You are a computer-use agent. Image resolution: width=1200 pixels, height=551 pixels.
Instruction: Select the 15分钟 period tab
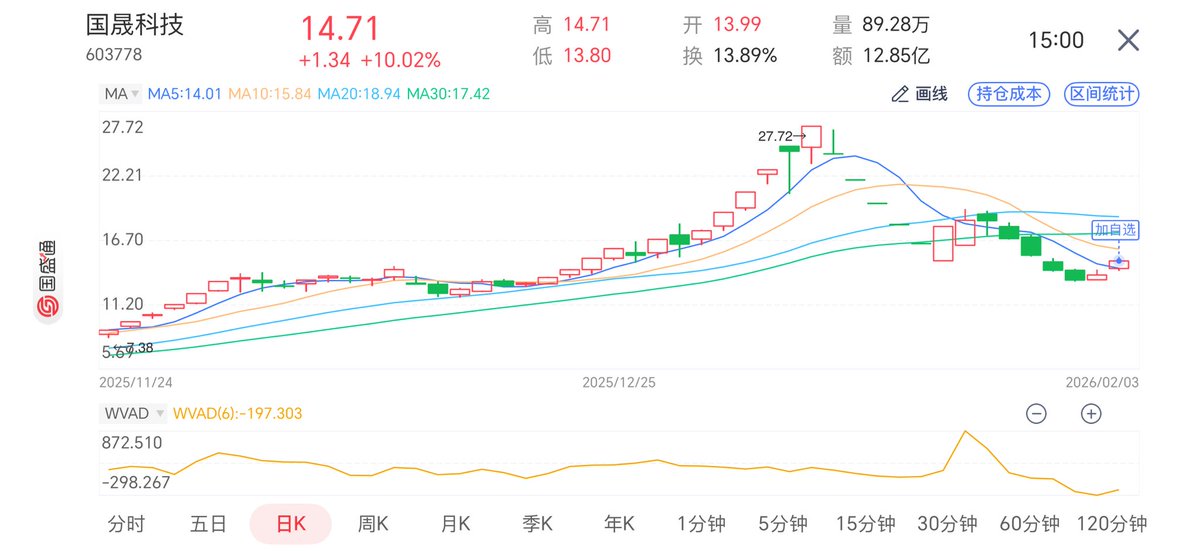point(865,523)
